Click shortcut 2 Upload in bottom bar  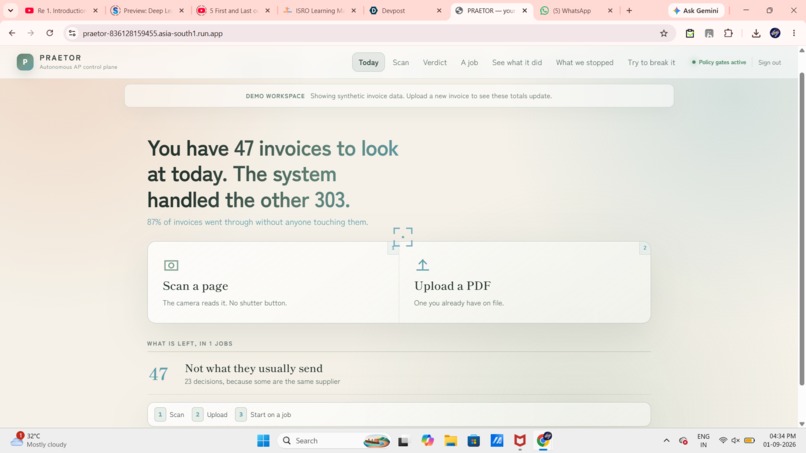(210, 414)
